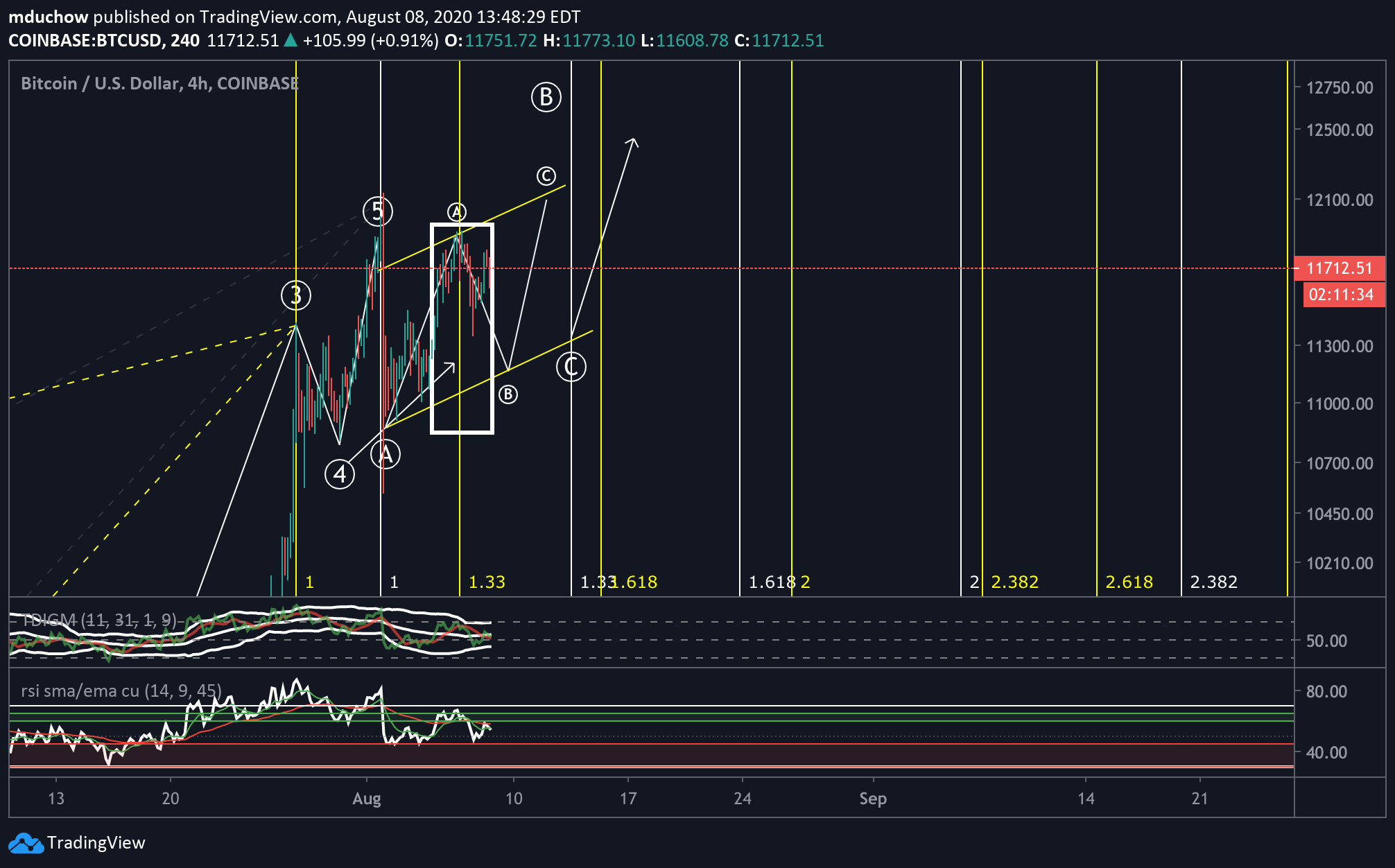Click the 10 date label on time axis
This screenshot has width=1395, height=868.
coord(514,799)
